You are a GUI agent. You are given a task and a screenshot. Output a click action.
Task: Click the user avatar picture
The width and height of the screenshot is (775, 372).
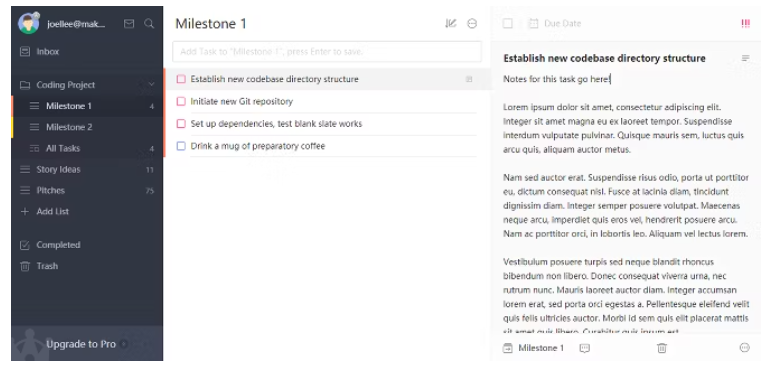28,23
